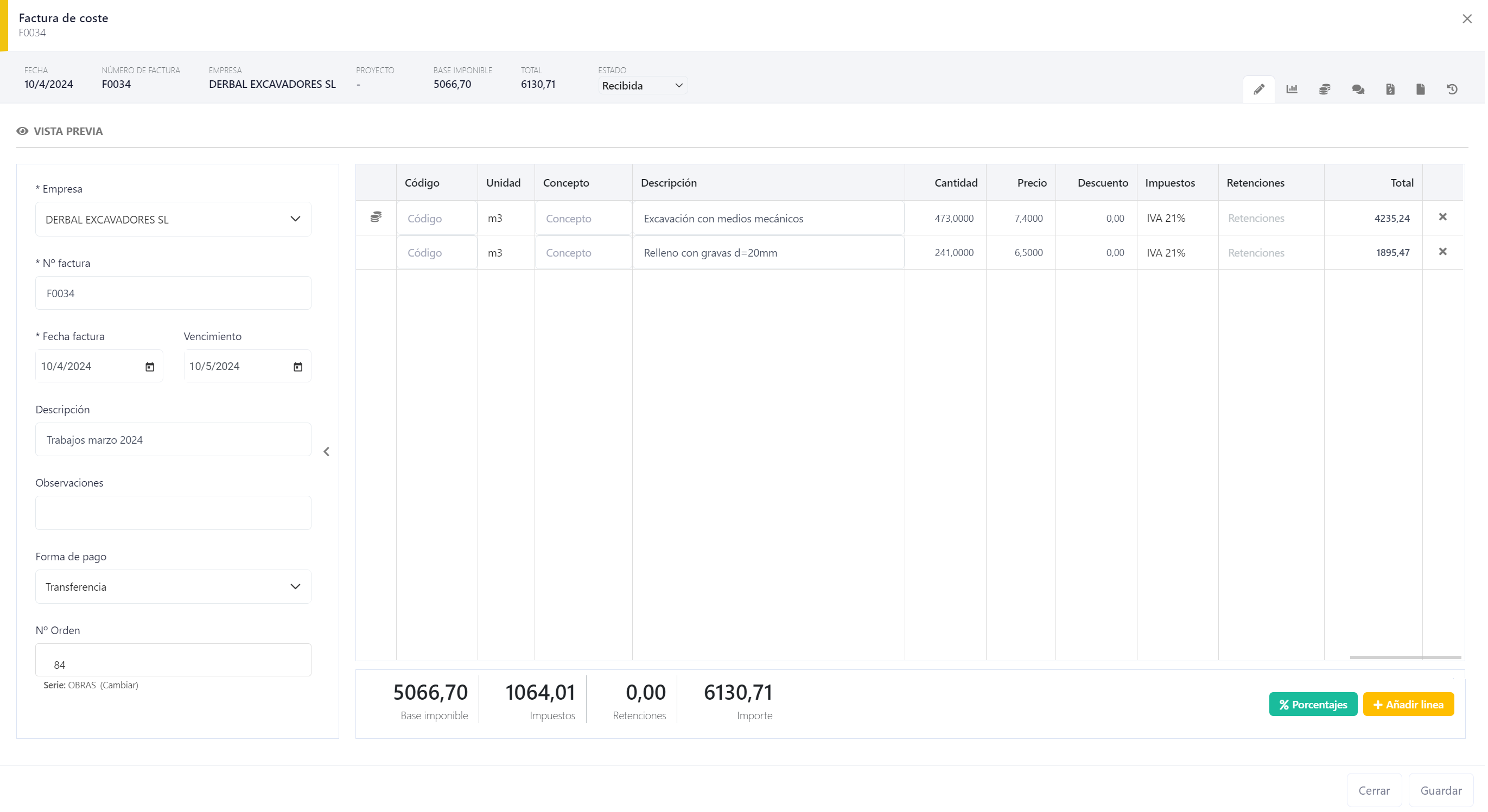Open the history clock tab icon
This screenshot has height=812, width=1488.
(1452, 89)
